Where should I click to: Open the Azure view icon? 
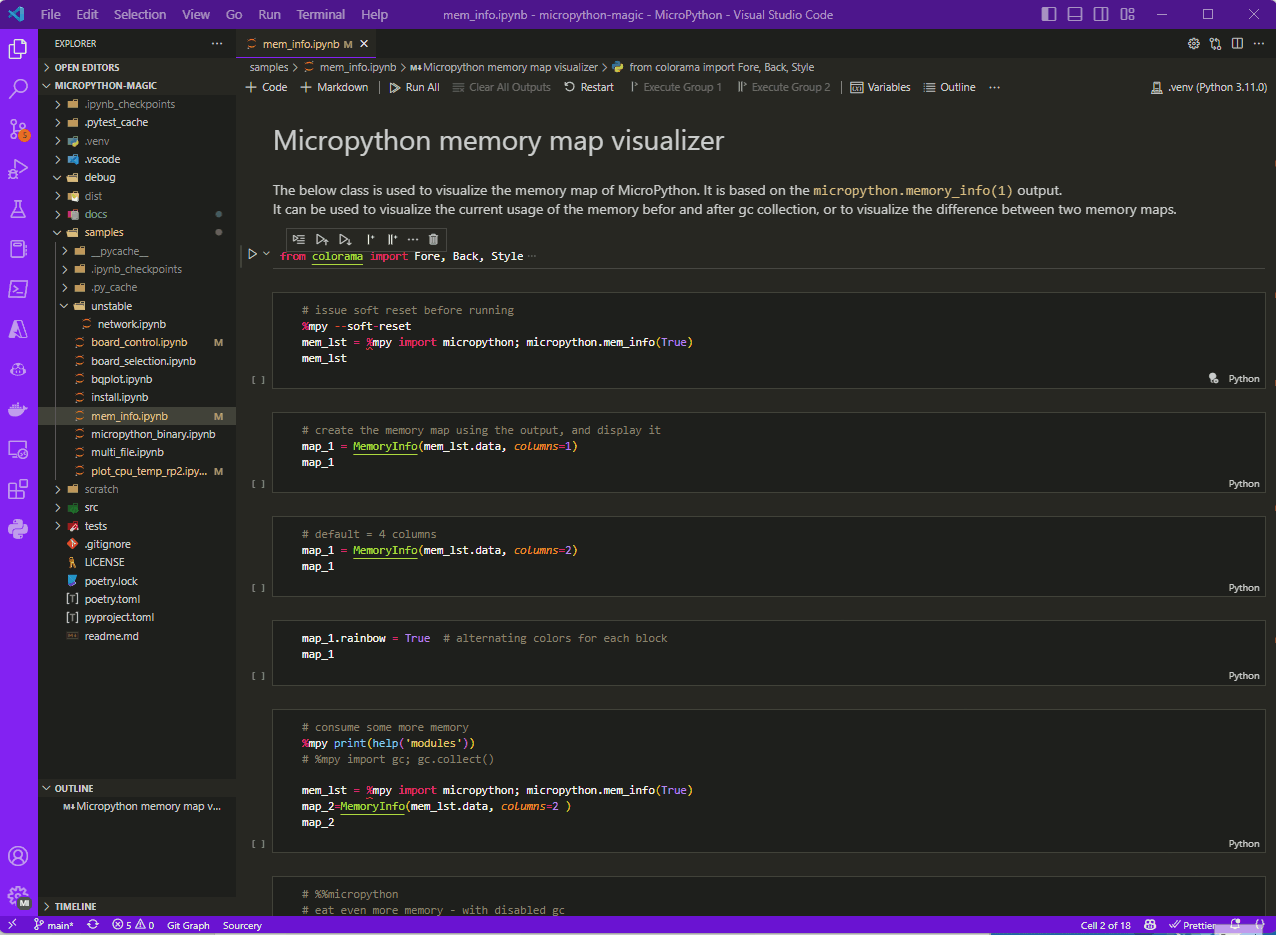click(18, 329)
